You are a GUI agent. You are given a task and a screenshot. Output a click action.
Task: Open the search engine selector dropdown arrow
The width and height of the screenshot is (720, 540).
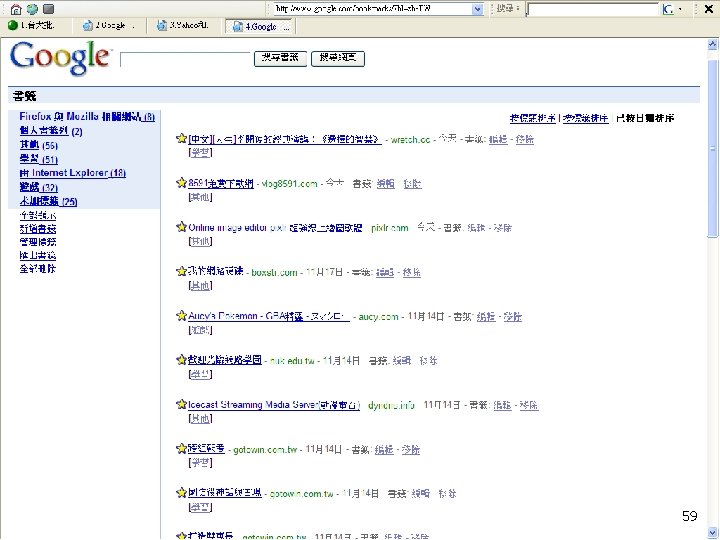[680, 9]
